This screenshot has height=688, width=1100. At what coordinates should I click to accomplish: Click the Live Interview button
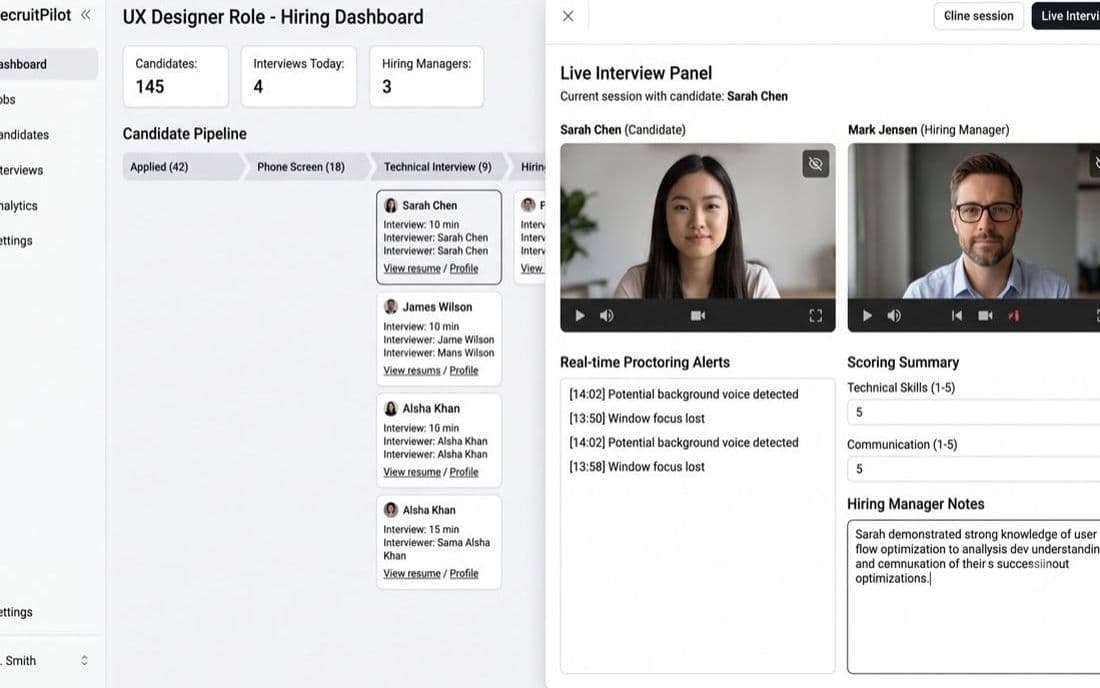pyautogui.click(x=1066, y=16)
